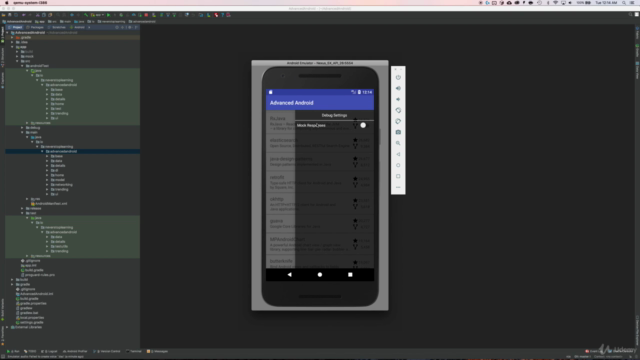Select gradle.properties file
Viewport: 640px width, 360px height.
31,303
